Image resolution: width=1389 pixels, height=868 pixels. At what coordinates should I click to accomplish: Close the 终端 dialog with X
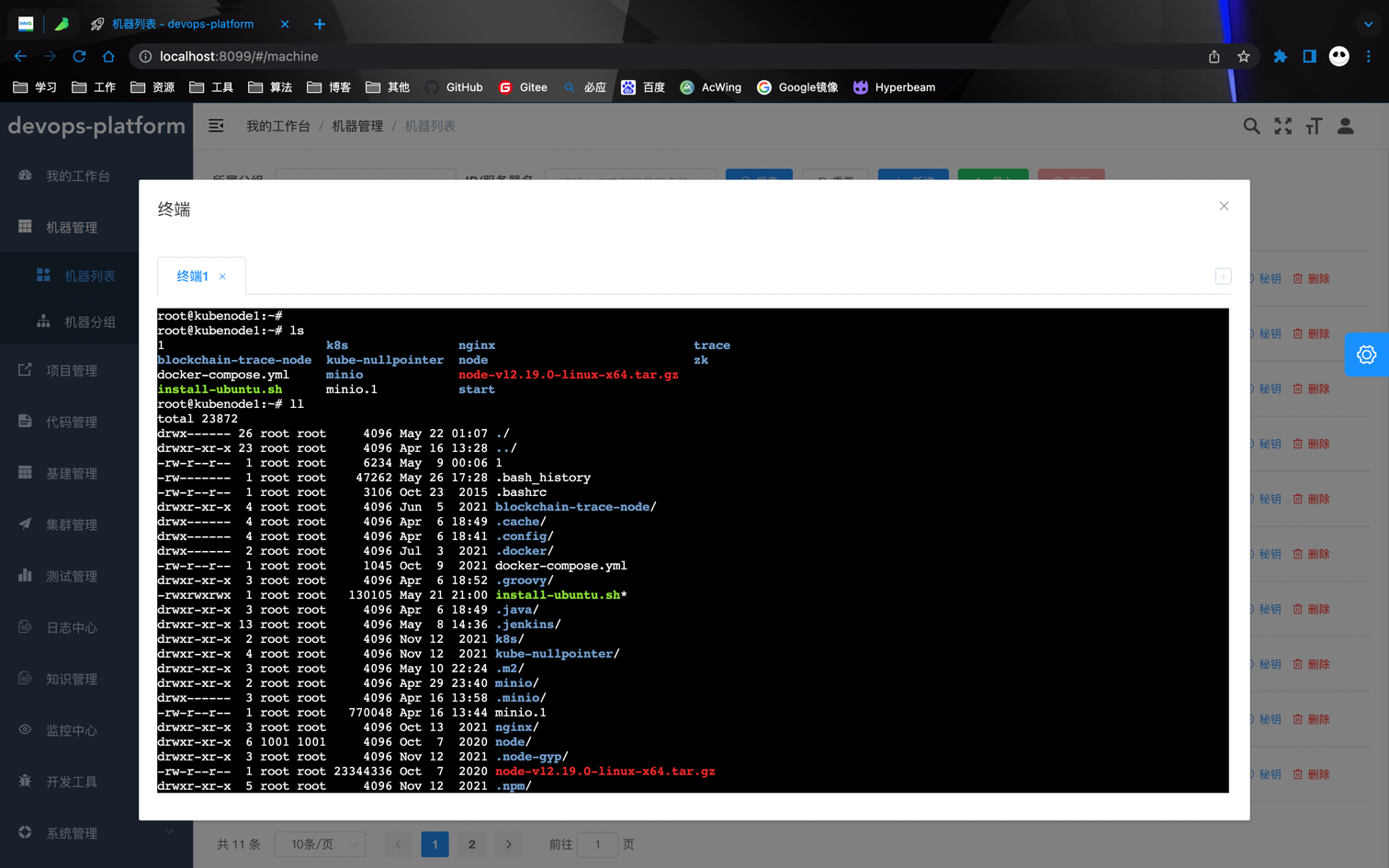1224,206
